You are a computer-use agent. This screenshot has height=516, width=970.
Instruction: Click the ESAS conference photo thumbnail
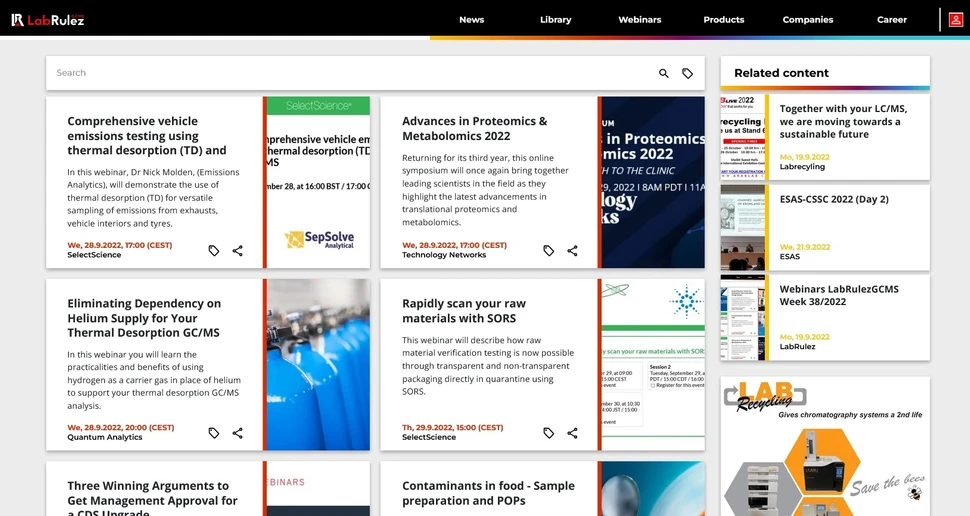743,227
